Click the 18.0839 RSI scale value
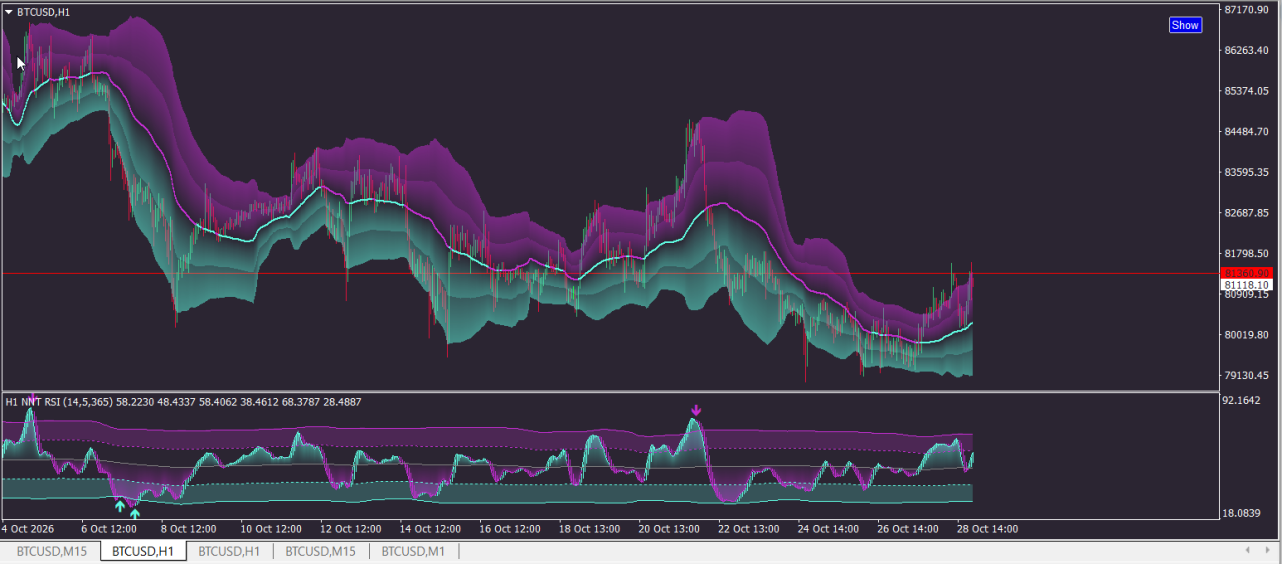 coord(1244,514)
